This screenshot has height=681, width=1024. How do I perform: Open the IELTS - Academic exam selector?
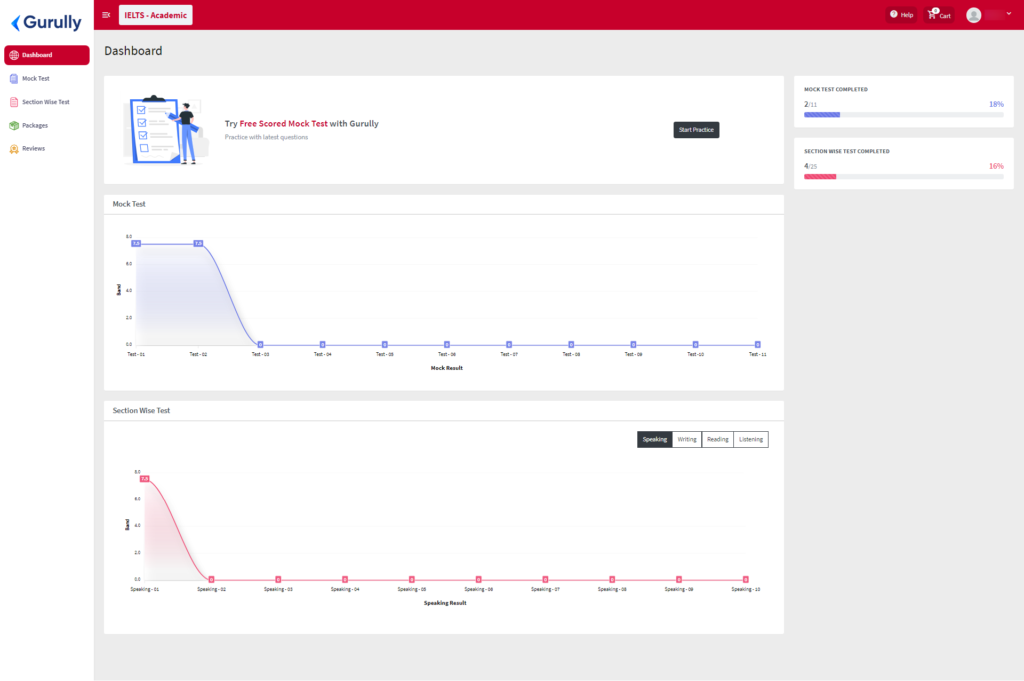tap(155, 15)
